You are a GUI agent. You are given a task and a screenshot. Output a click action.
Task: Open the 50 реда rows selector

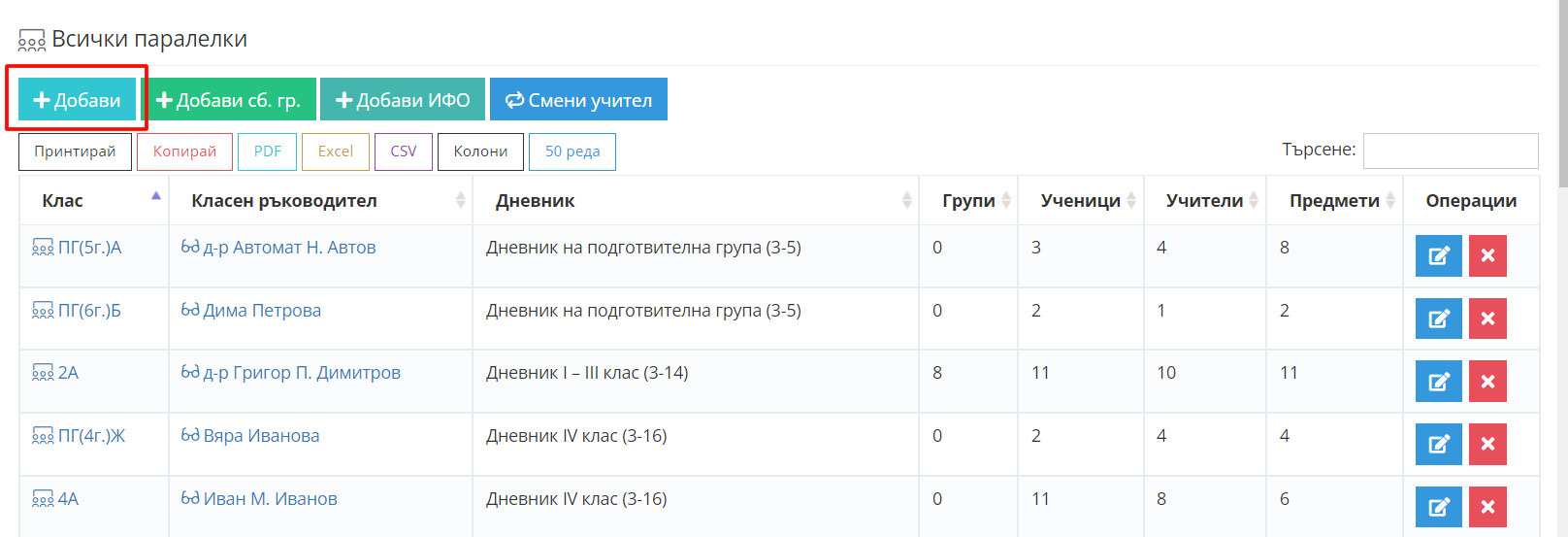572,151
